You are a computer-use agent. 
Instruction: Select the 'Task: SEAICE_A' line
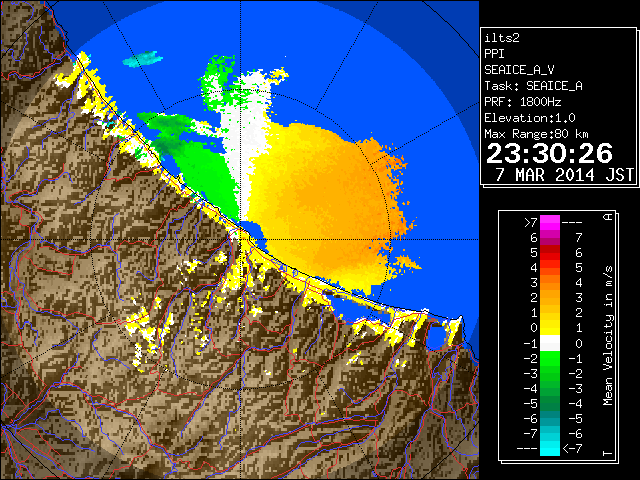click(533, 86)
